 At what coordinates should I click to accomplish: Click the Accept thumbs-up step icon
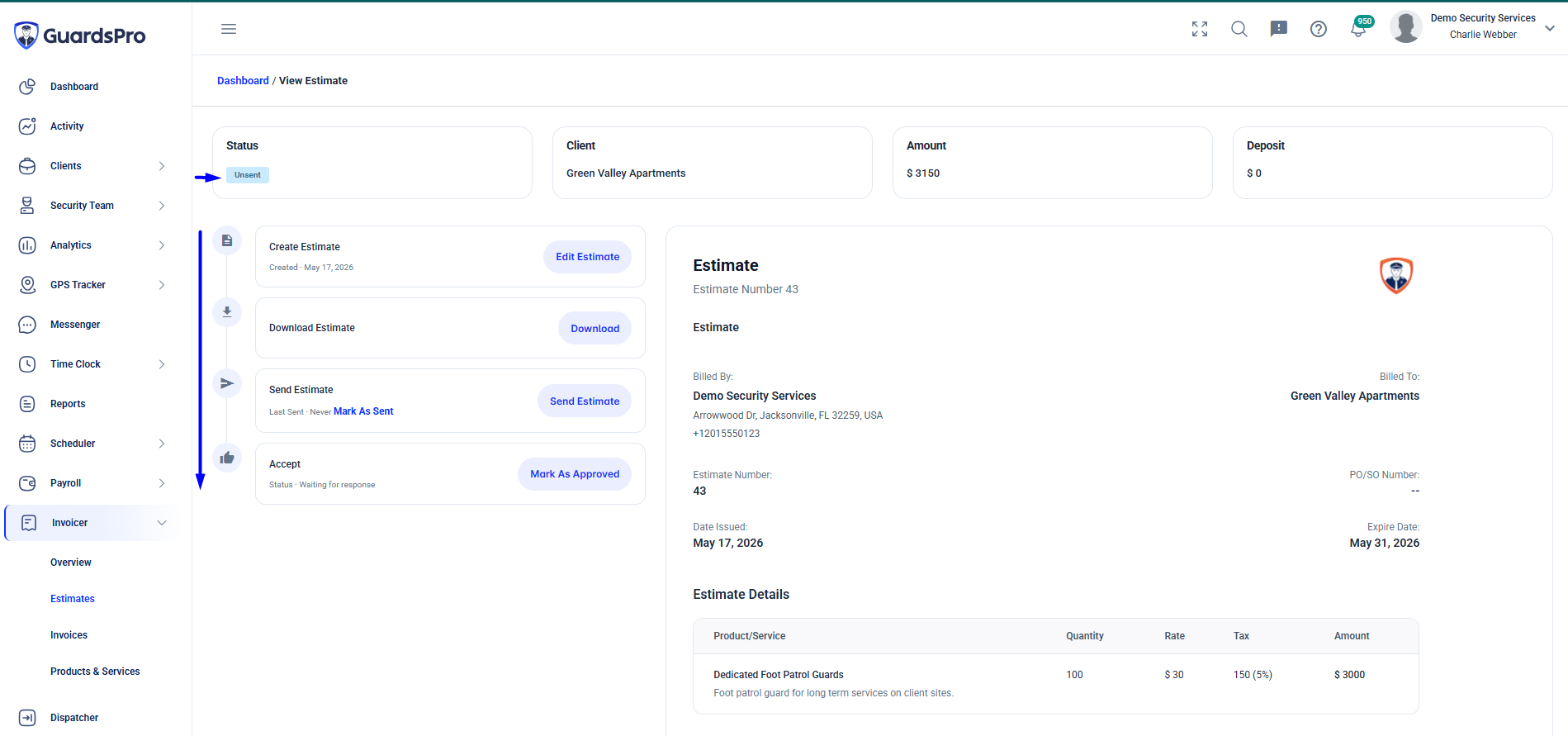click(x=227, y=458)
